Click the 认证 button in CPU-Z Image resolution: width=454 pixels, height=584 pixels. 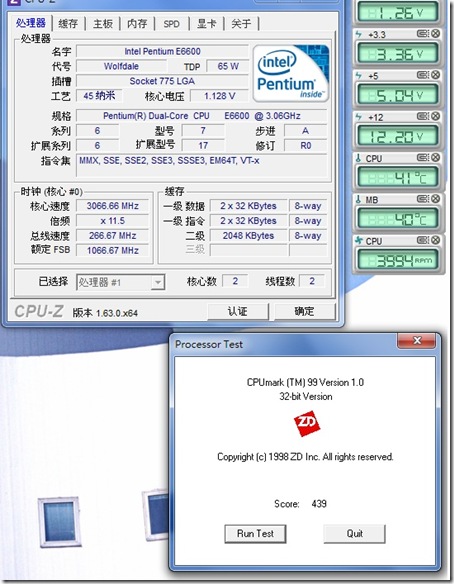click(238, 311)
